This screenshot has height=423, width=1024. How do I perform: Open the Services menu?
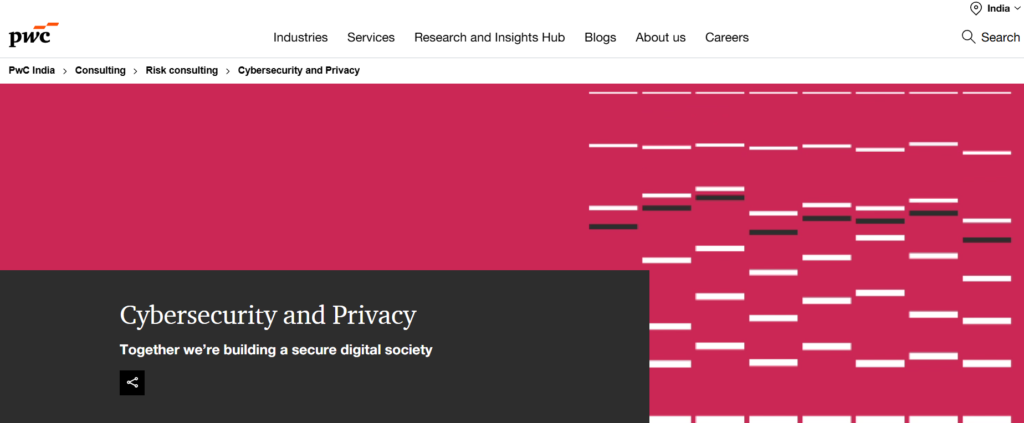(371, 37)
